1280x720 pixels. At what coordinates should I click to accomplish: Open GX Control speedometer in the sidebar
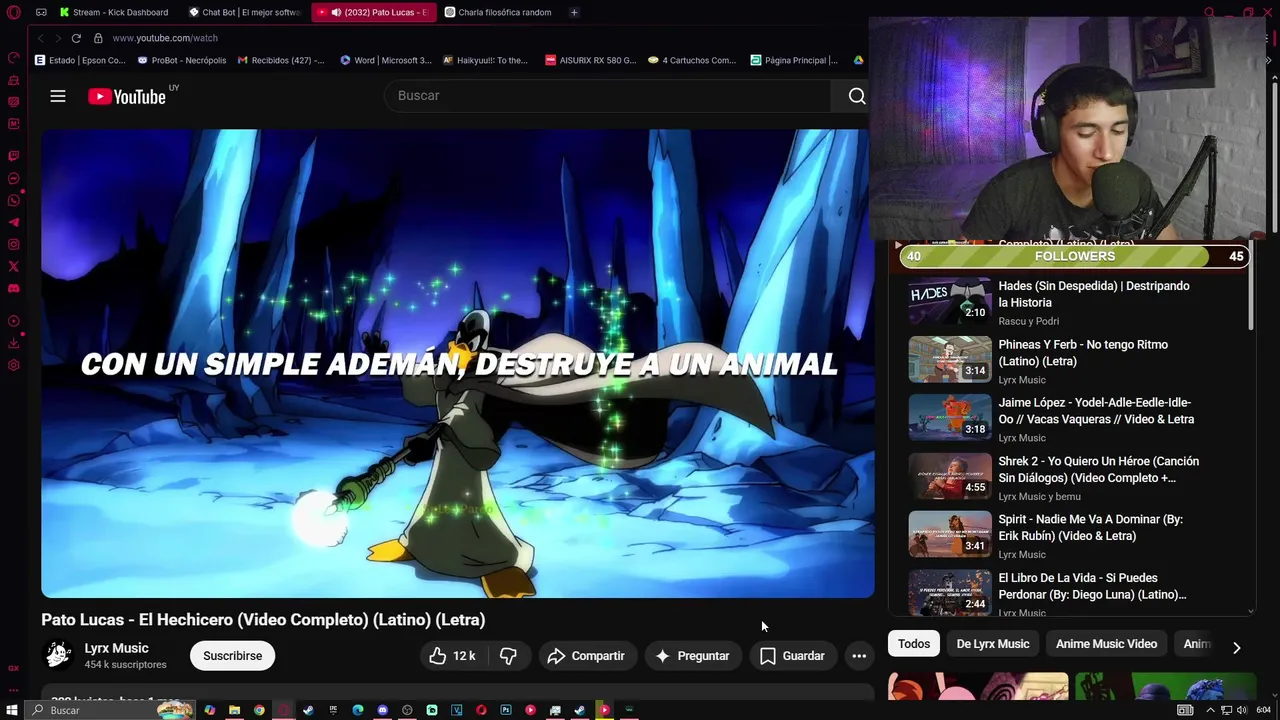click(14, 58)
